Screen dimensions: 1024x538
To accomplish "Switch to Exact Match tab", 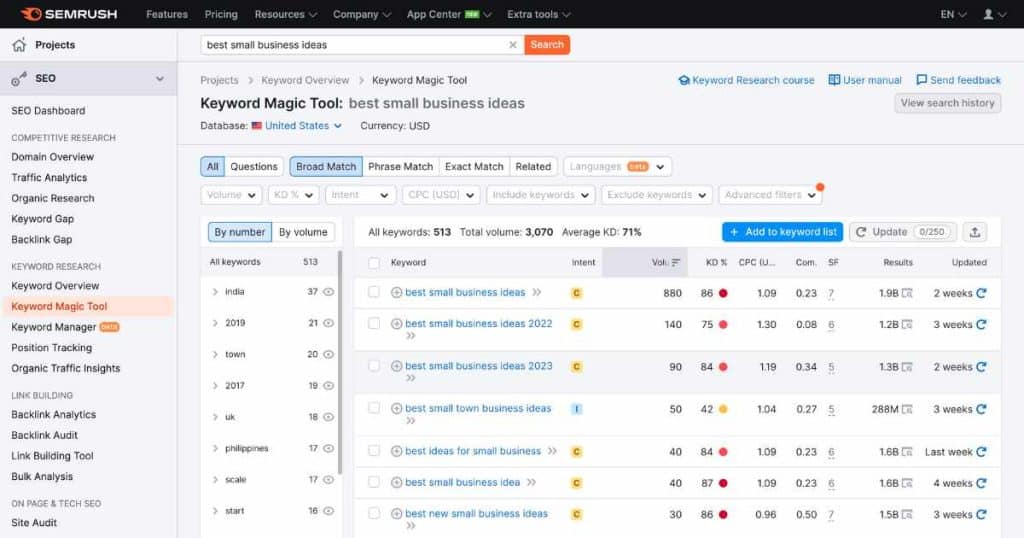I will pyautogui.click(x=474, y=166).
